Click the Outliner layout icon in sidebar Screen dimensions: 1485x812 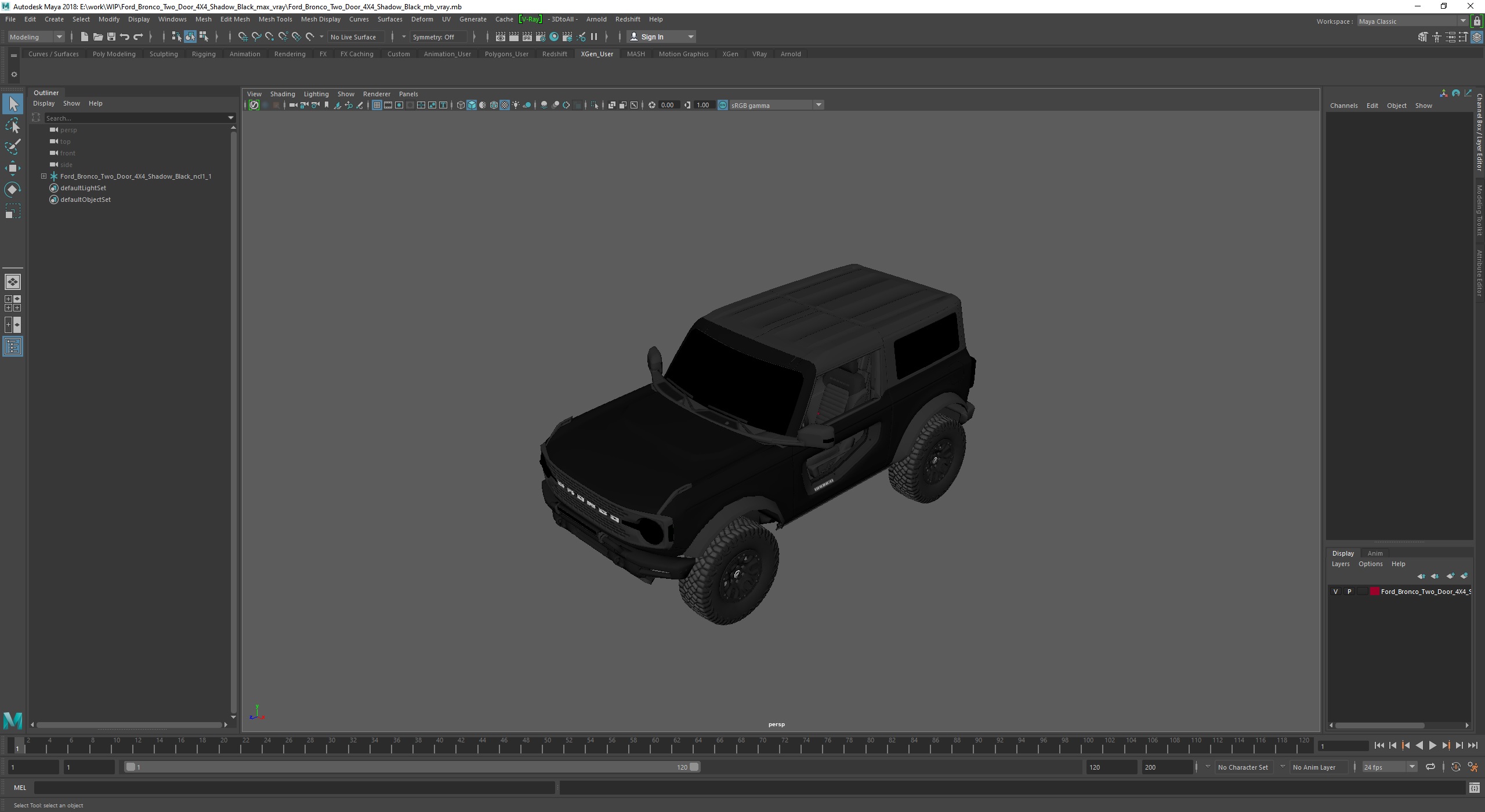(x=13, y=347)
